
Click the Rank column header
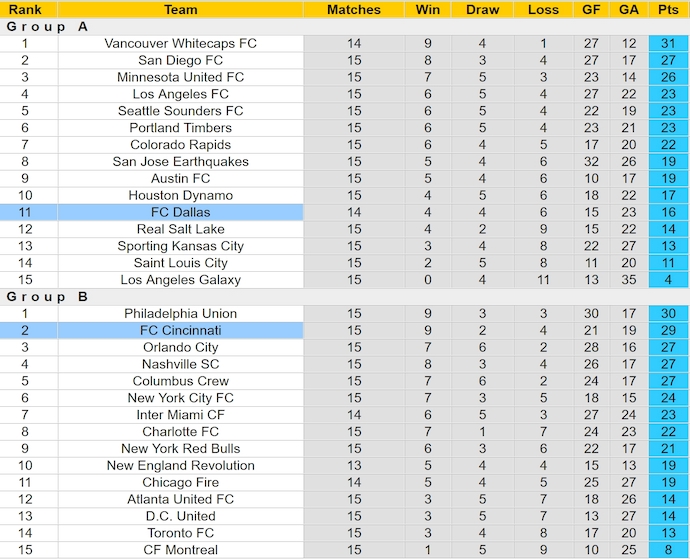25,9
